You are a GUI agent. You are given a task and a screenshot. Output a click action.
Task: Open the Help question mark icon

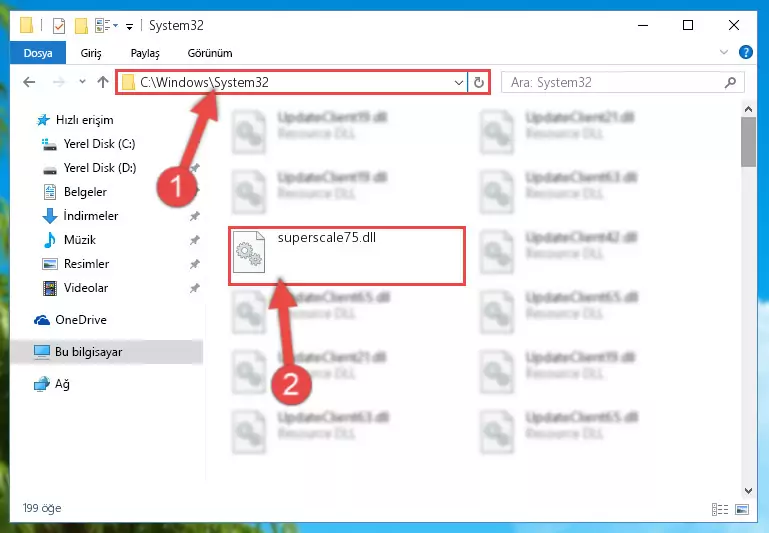745,52
